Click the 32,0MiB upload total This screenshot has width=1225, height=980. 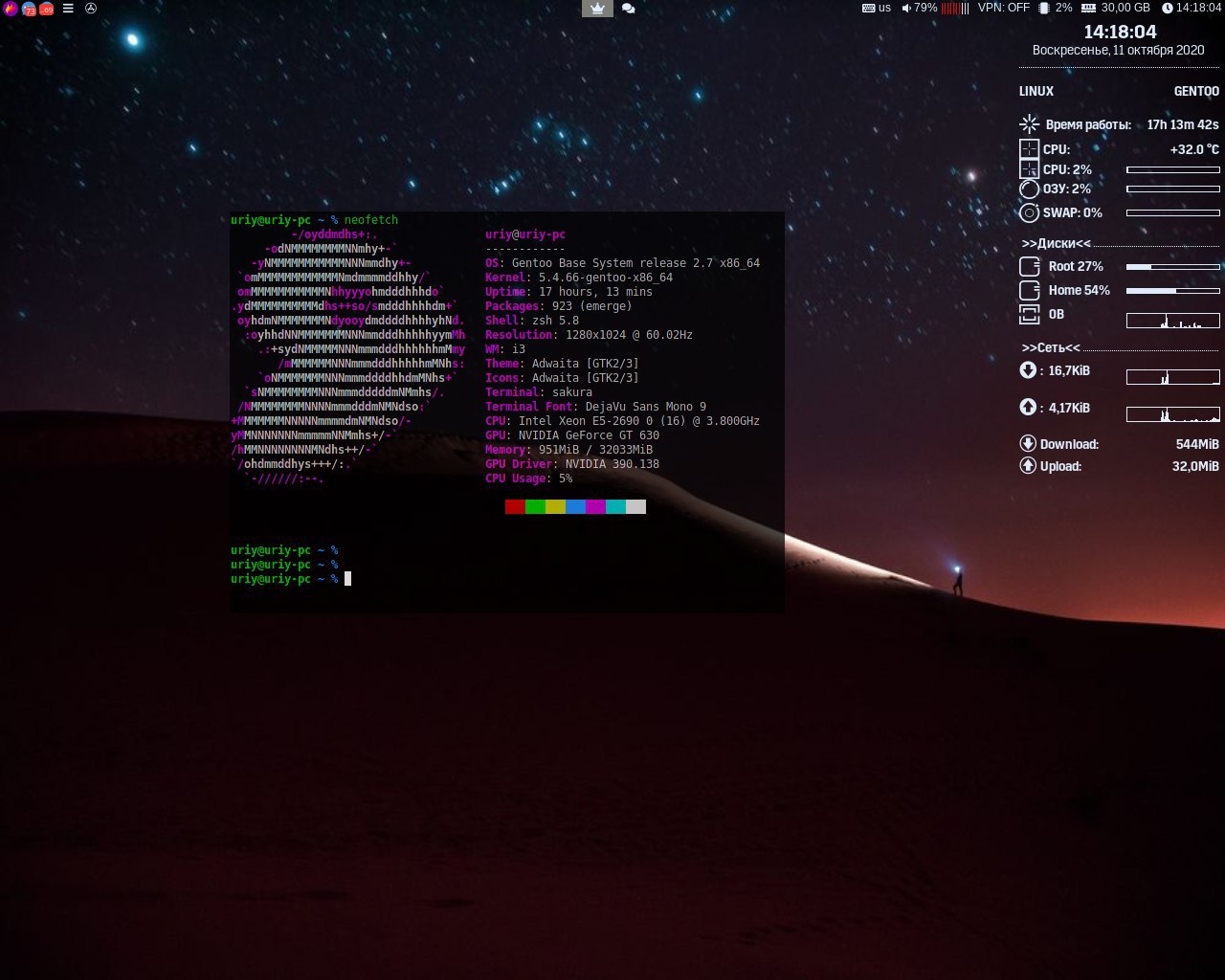click(1195, 466)
